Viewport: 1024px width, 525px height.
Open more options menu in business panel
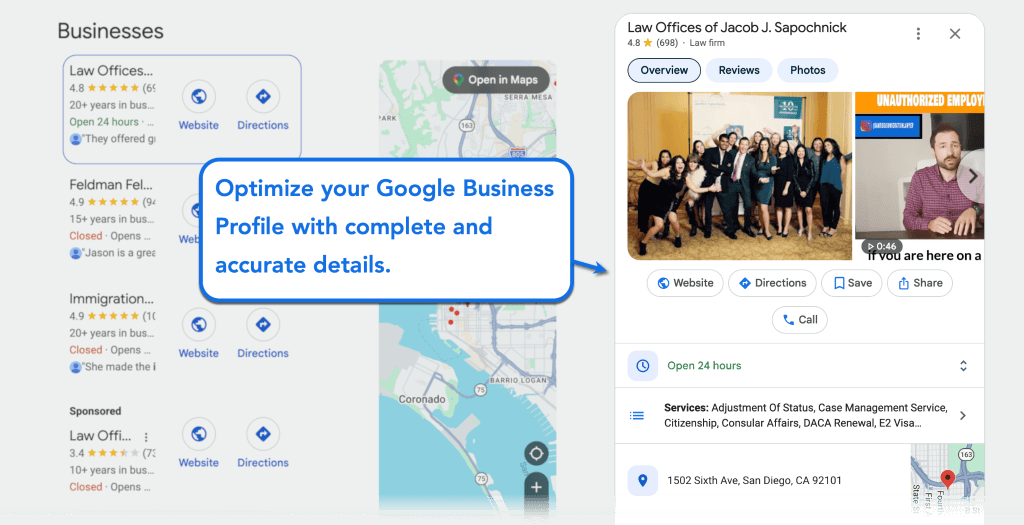(918, 34)
